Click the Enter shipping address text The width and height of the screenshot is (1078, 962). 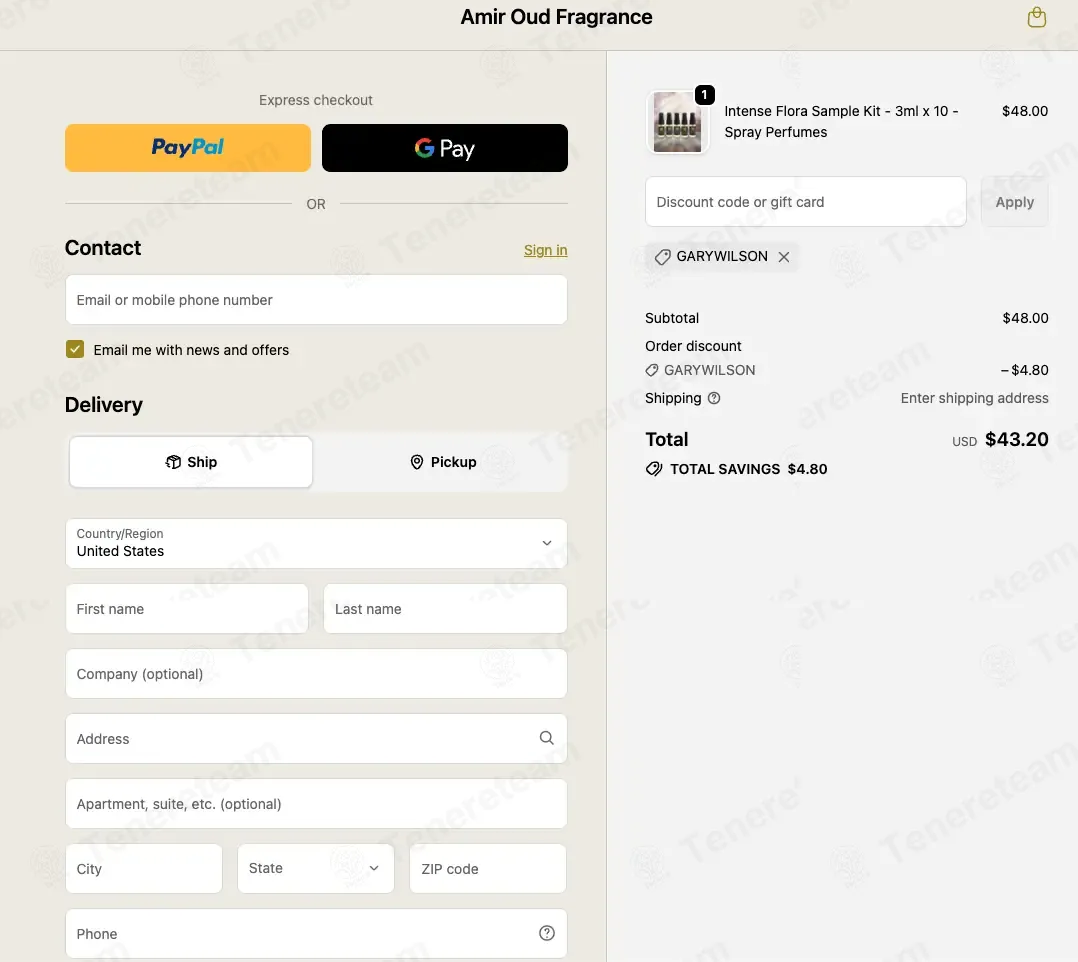pos(974,398)
